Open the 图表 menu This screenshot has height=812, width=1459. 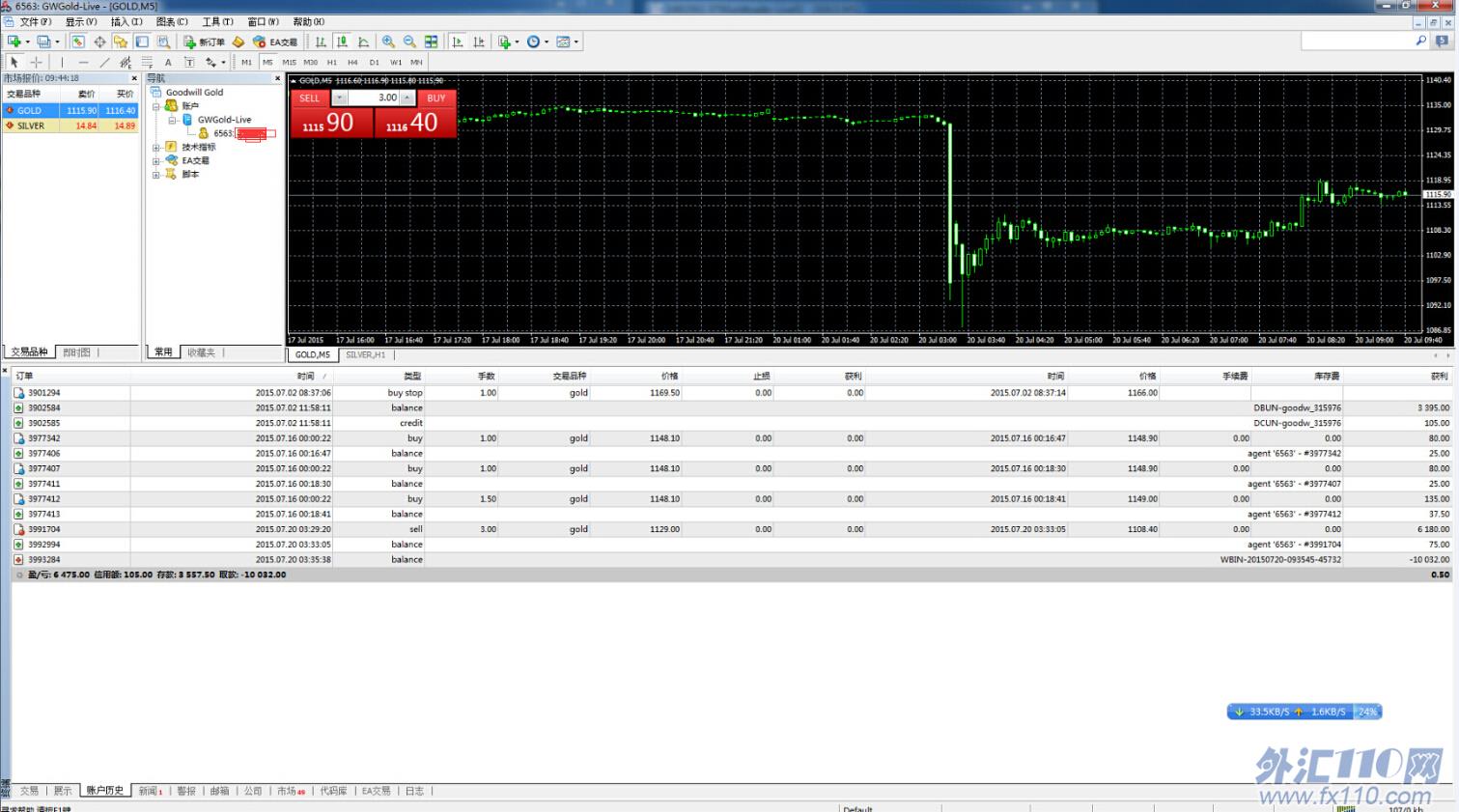coord(172,21)
